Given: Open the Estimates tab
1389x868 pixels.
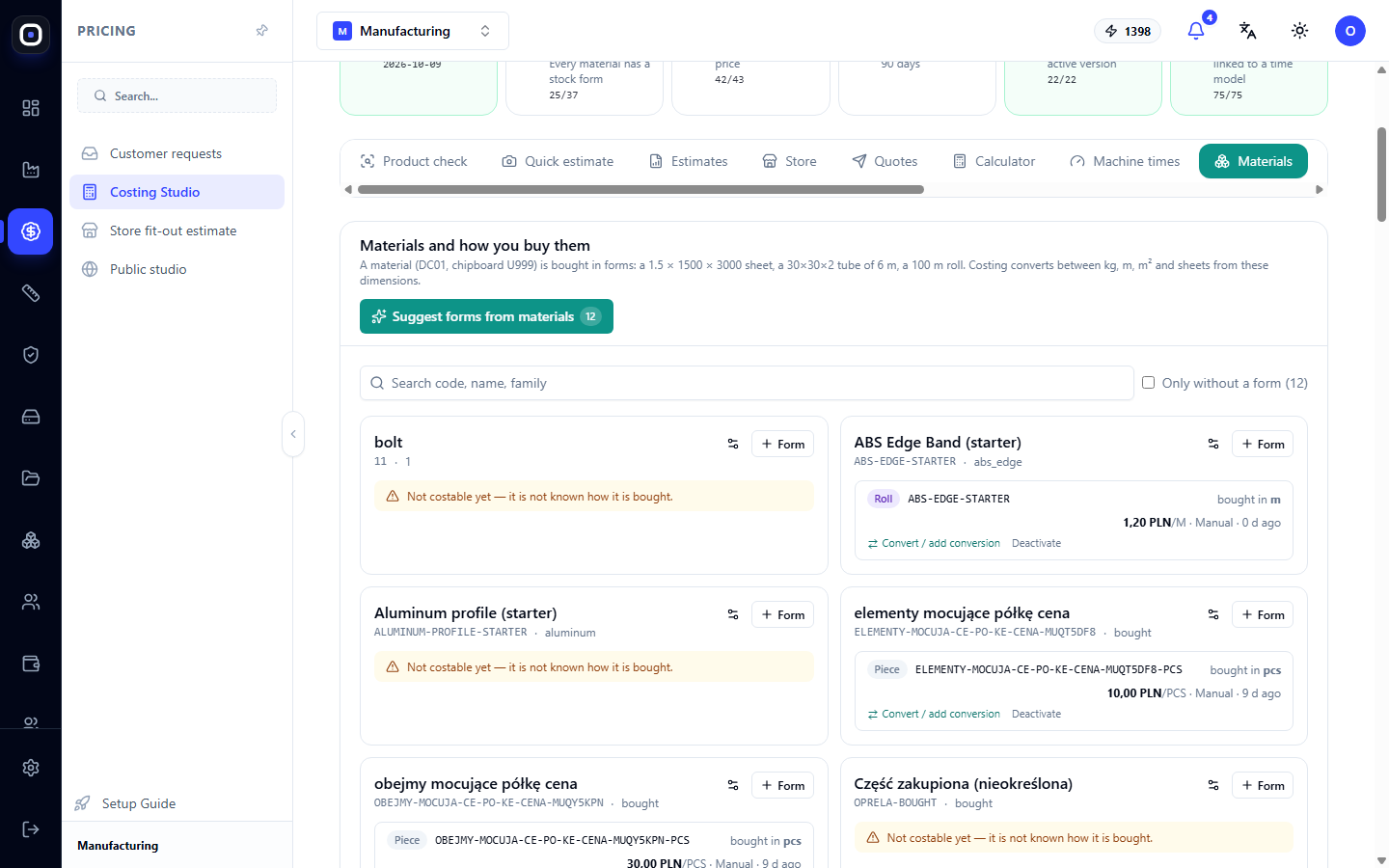Looking at the screenshot, I should 689,161.
